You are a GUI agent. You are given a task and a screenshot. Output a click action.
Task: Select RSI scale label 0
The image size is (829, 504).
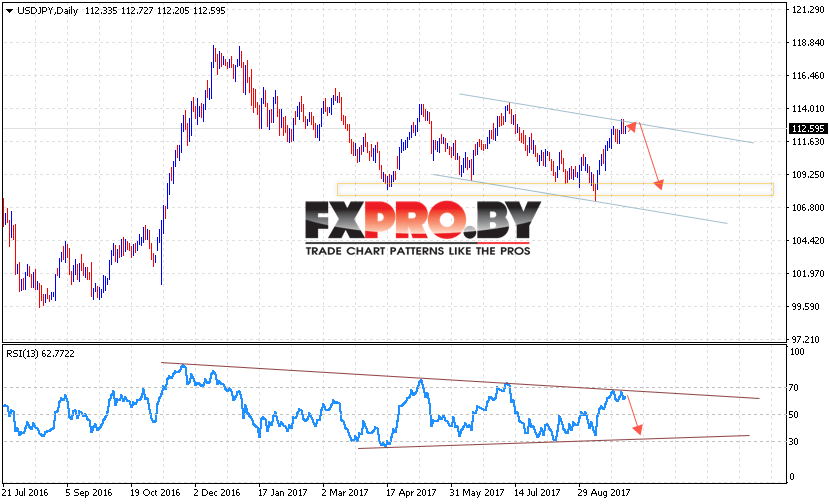coord(791,477)
